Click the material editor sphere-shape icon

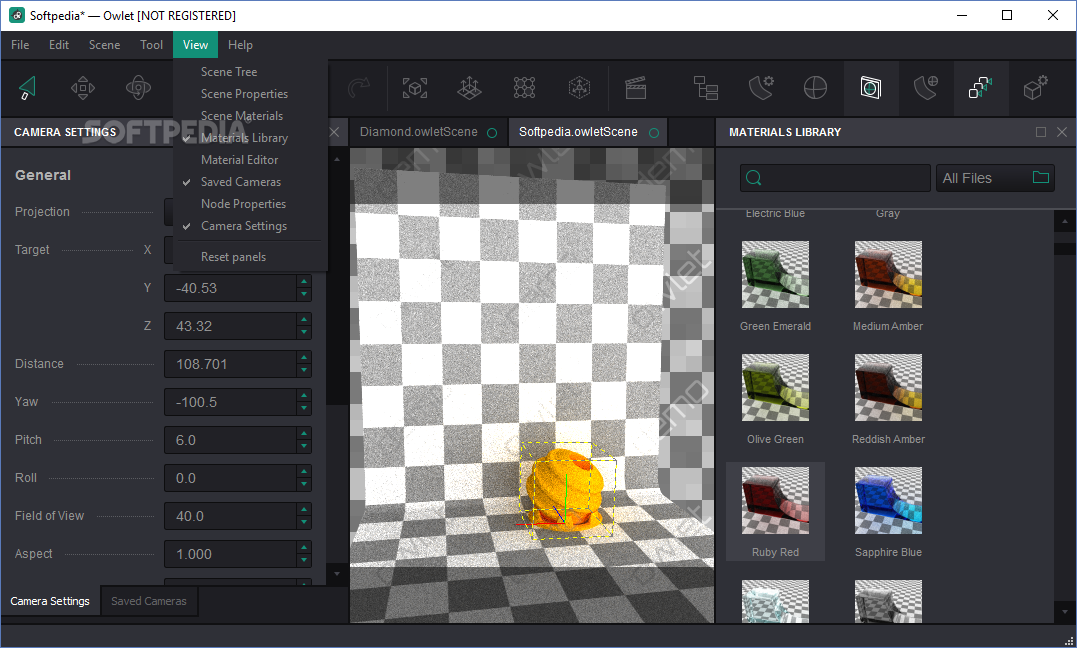pyautogui.click(x=925, y=88)
